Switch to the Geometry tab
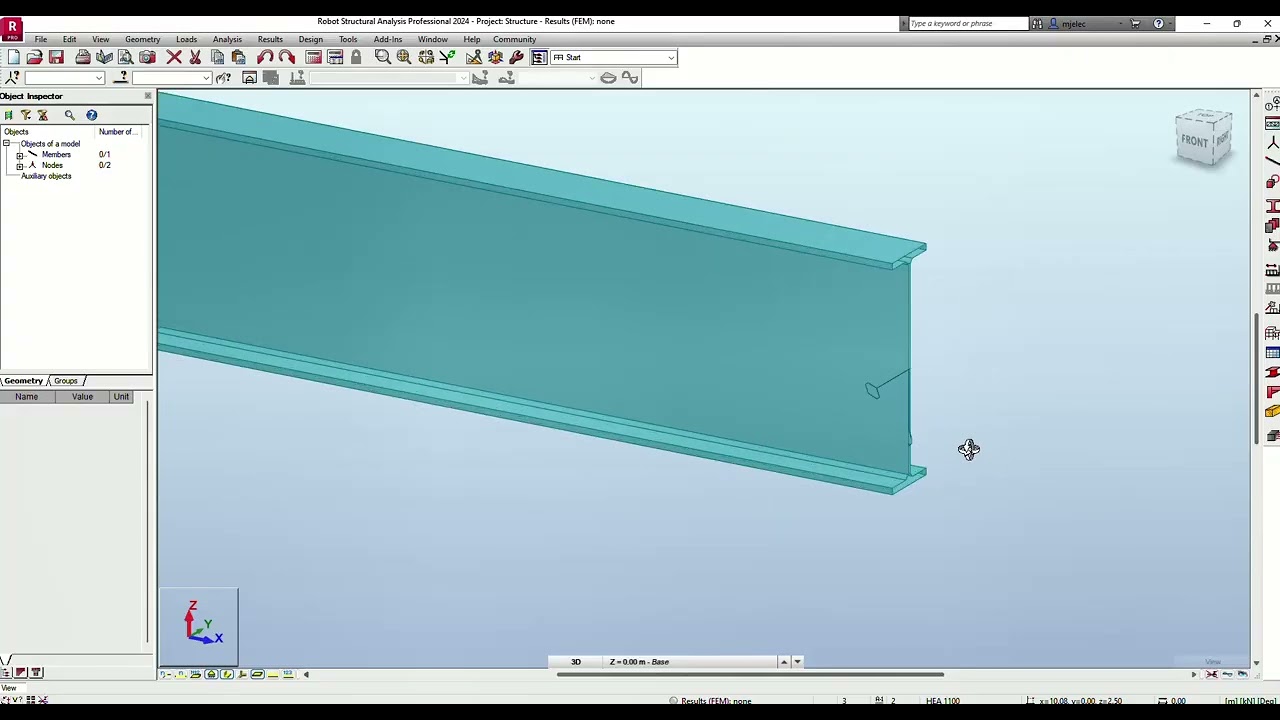 coord(23,381)
